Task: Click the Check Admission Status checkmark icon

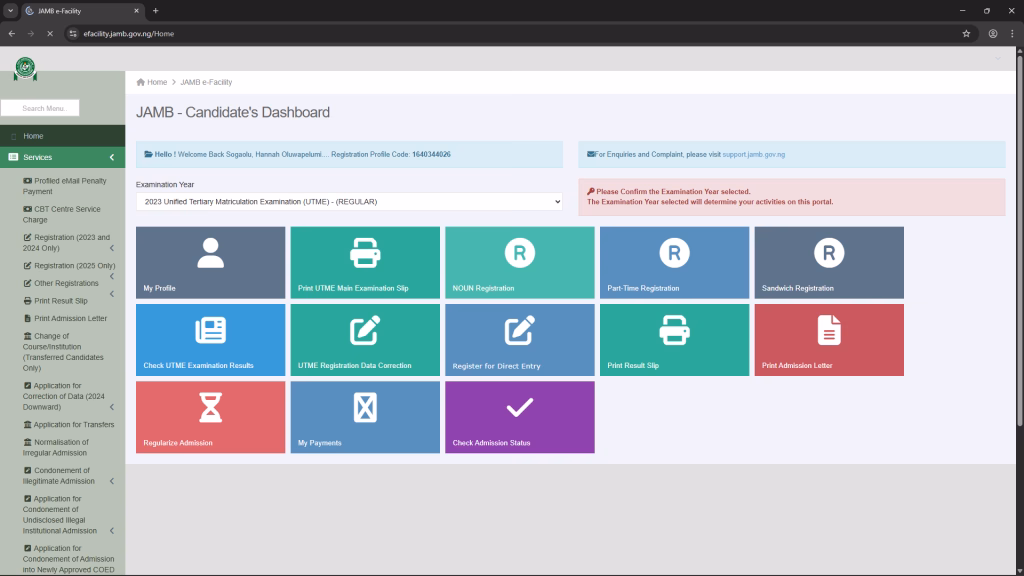Action: click(519, 407)
